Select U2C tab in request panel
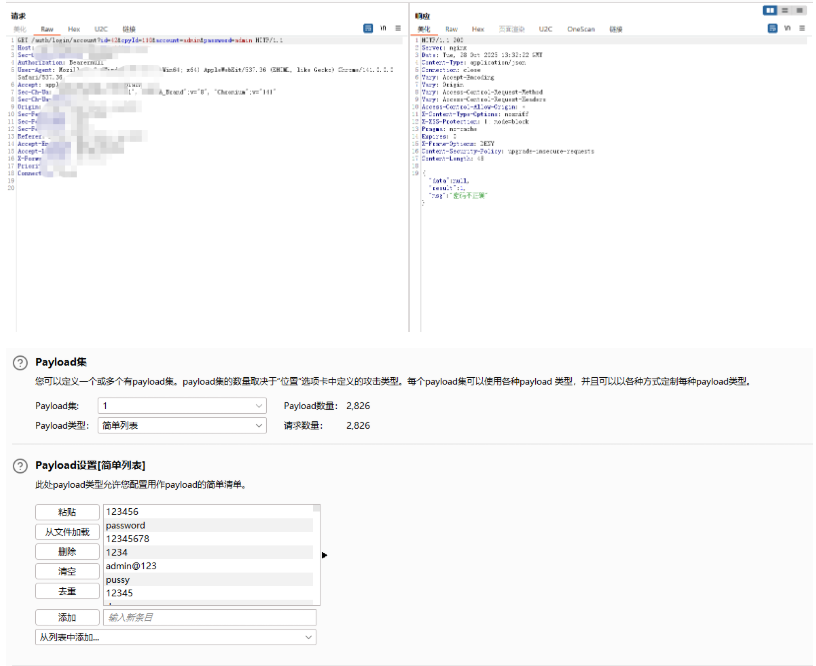This screenshot has width=816, height=666. [101, 29]
